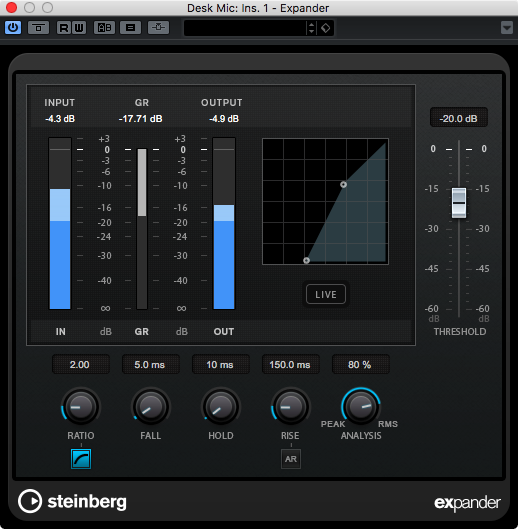The width and height of the screenshot is (518, 529).
Task: Activate the side-chain input icon
Action: [x=158, y=28]
